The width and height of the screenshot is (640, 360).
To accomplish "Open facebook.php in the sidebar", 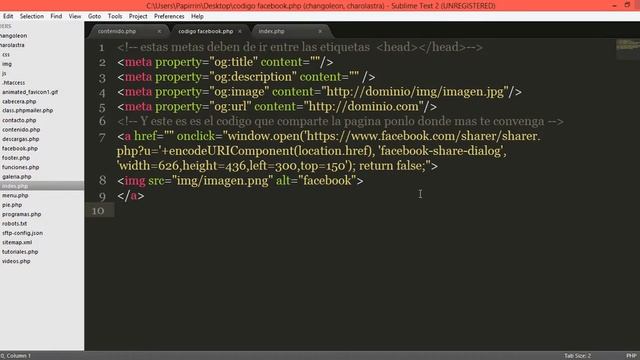I will (x=20, y=148).
